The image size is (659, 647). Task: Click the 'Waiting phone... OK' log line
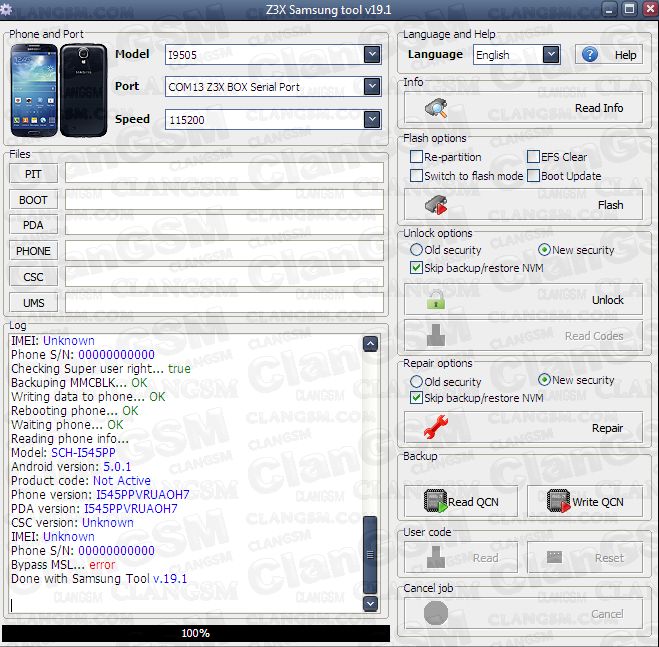[67, 425]
